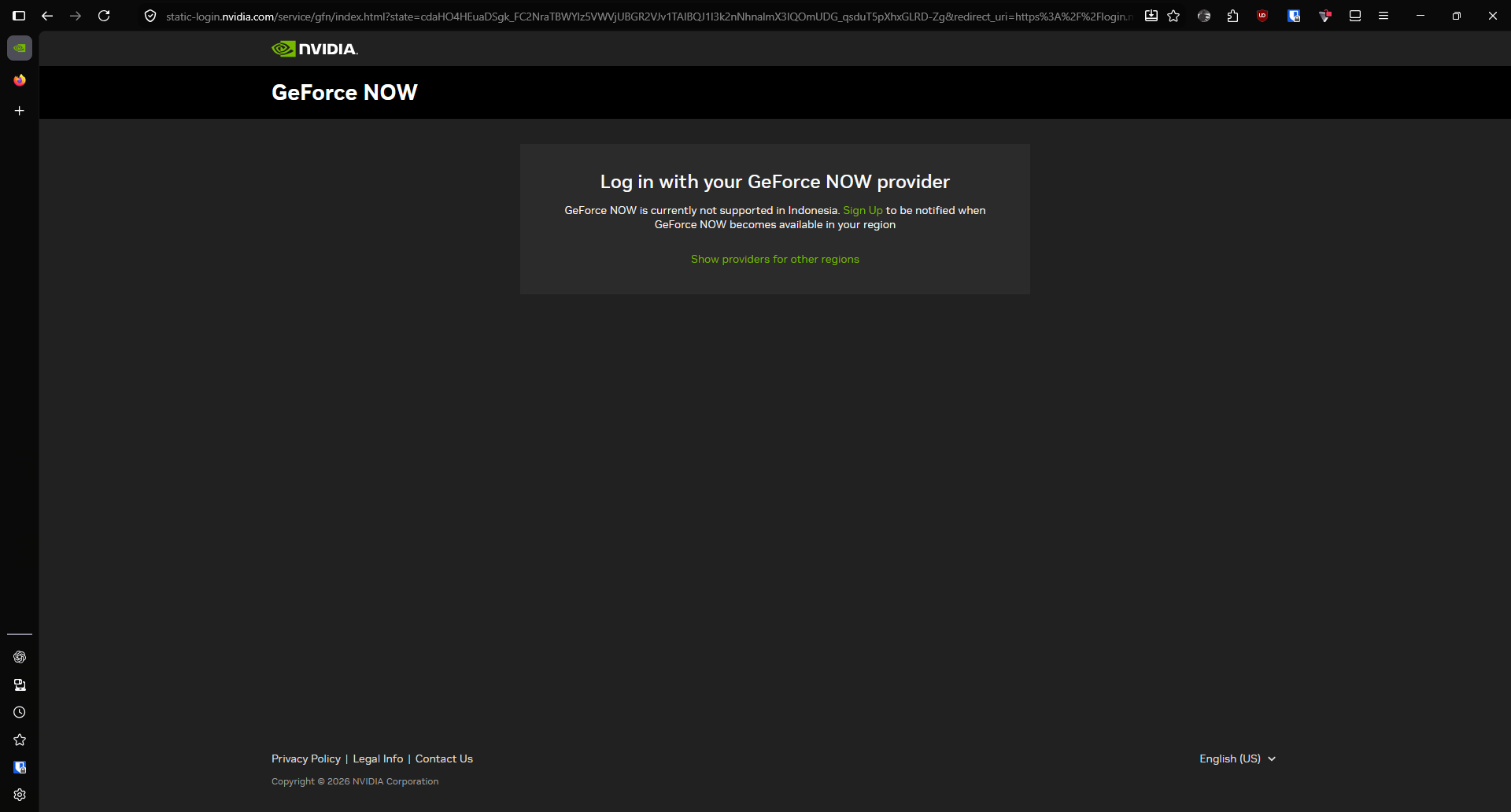This screenshot has width=1511, height=812.
Task: Bookmark this page with the star icon
Action: pos(1173,16)
